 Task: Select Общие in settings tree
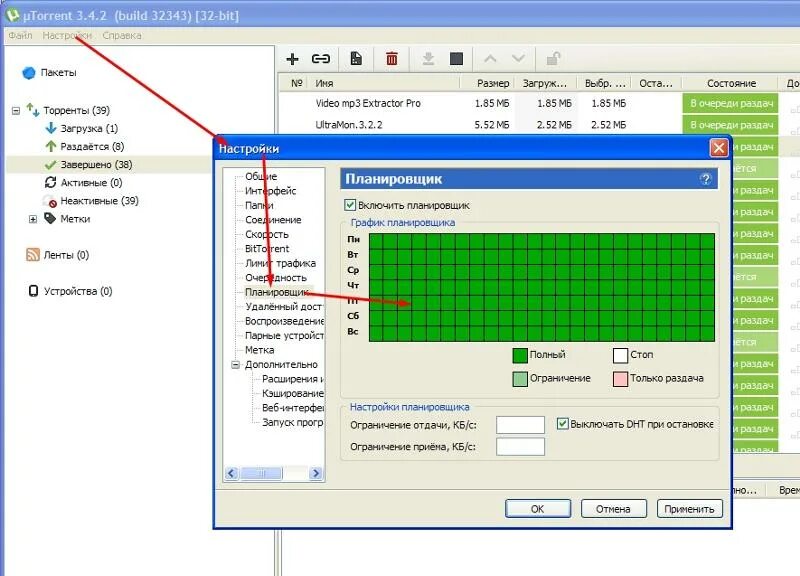[x=261, y=177]
